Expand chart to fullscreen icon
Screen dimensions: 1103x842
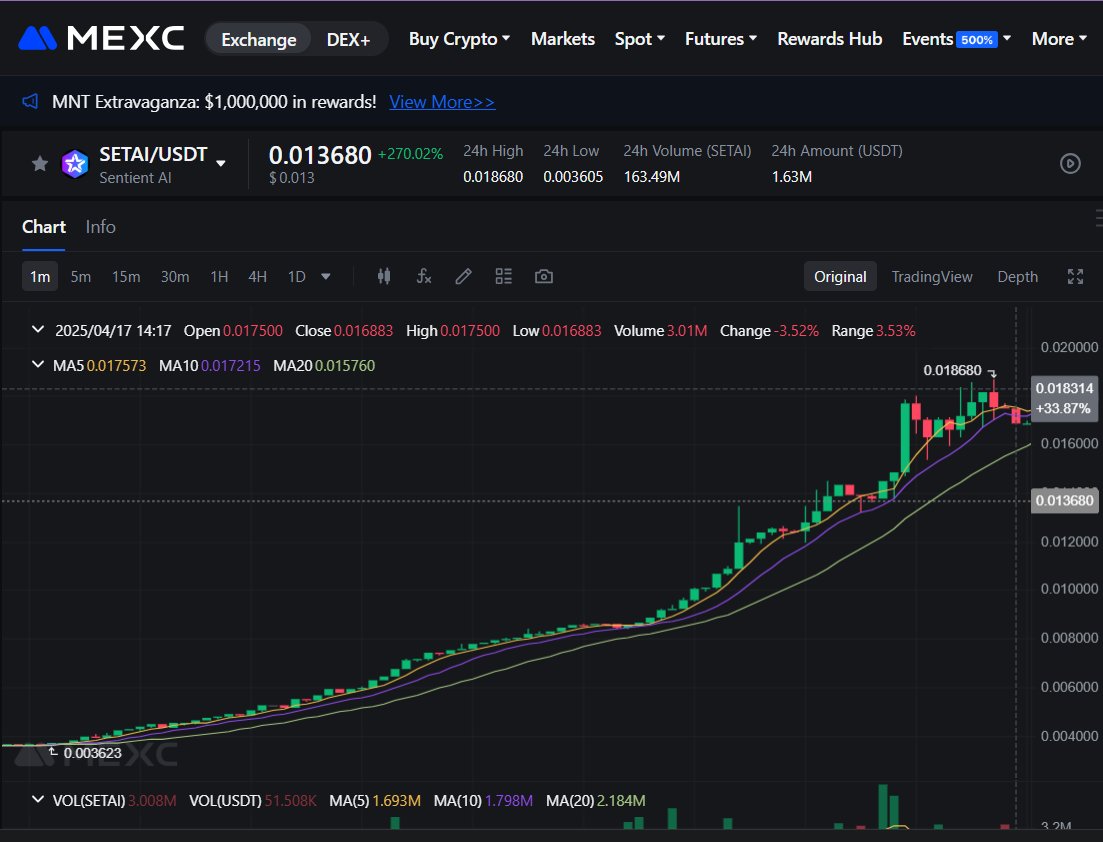(1075, 276)
